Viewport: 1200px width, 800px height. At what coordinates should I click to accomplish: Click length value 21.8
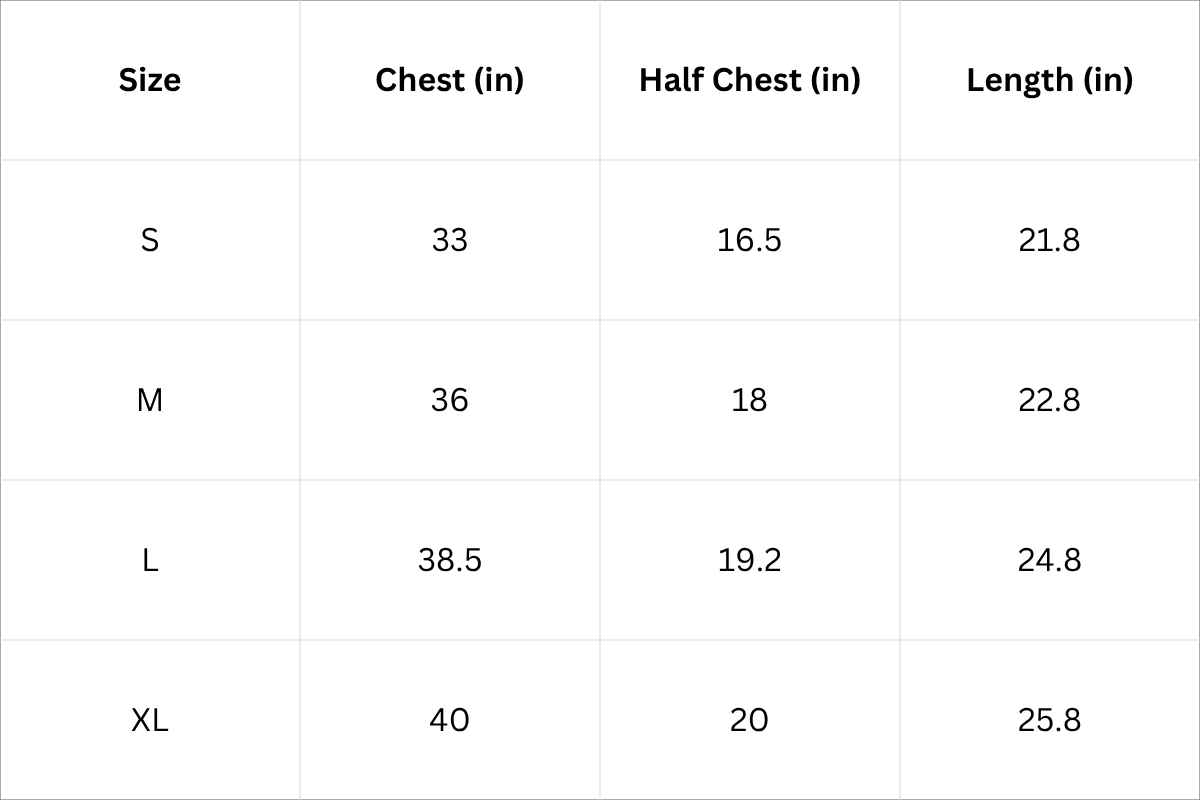tap(1050, 240)
